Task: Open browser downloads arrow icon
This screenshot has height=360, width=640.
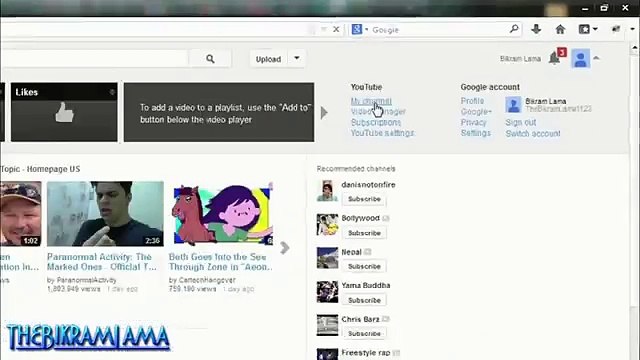Action: [536, 29]
